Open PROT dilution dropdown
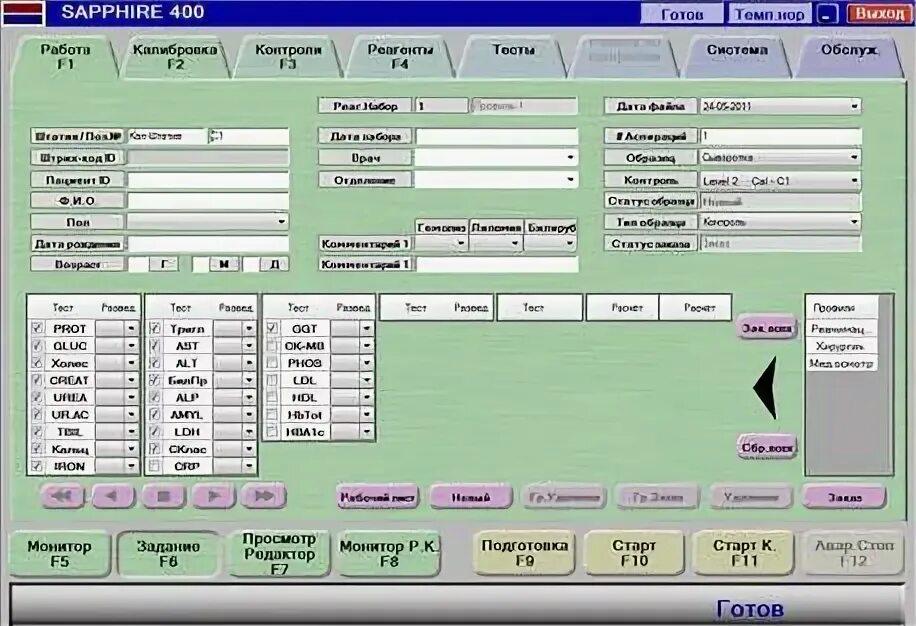916x626 pixels. [x=131, y=329]
